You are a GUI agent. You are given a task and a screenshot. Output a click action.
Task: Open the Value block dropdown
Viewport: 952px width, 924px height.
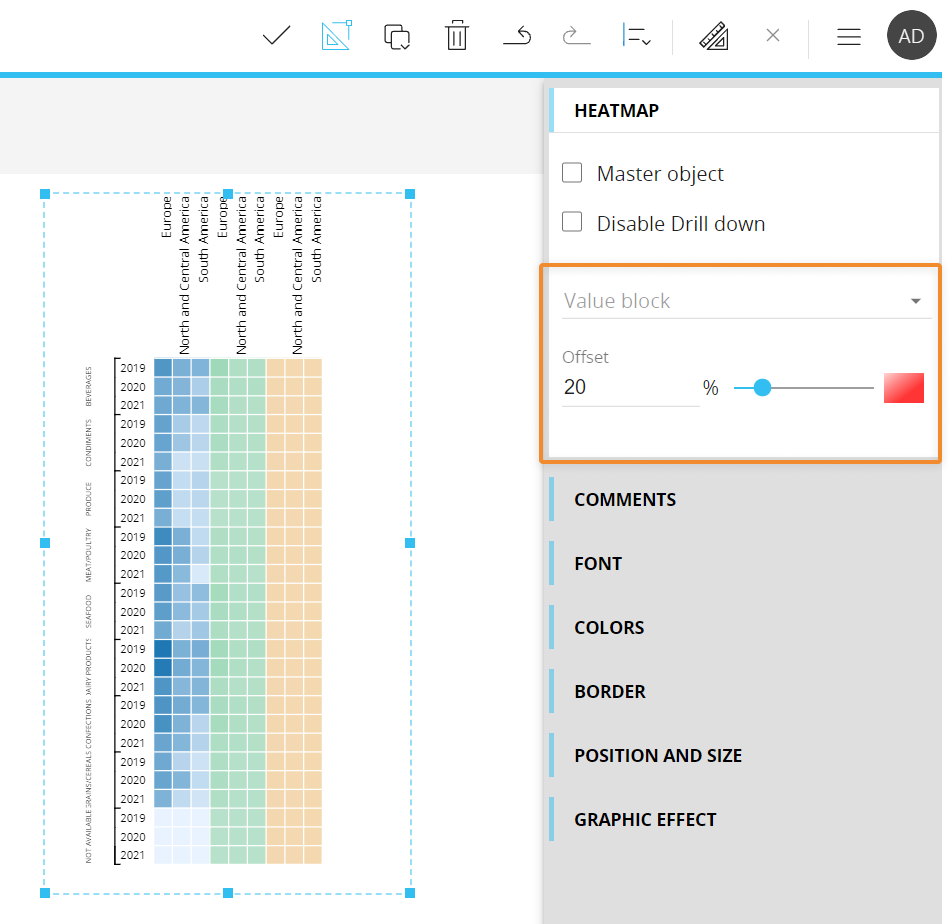tap(745, 301)
